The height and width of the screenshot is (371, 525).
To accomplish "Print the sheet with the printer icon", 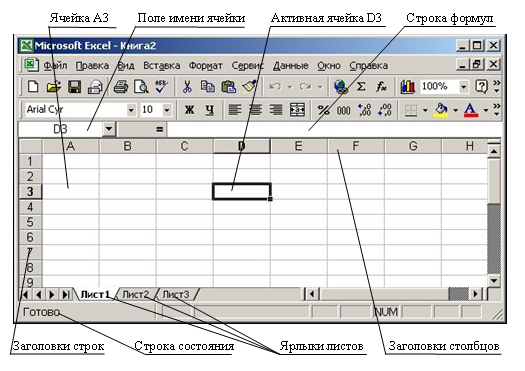I will pos(121,87).
